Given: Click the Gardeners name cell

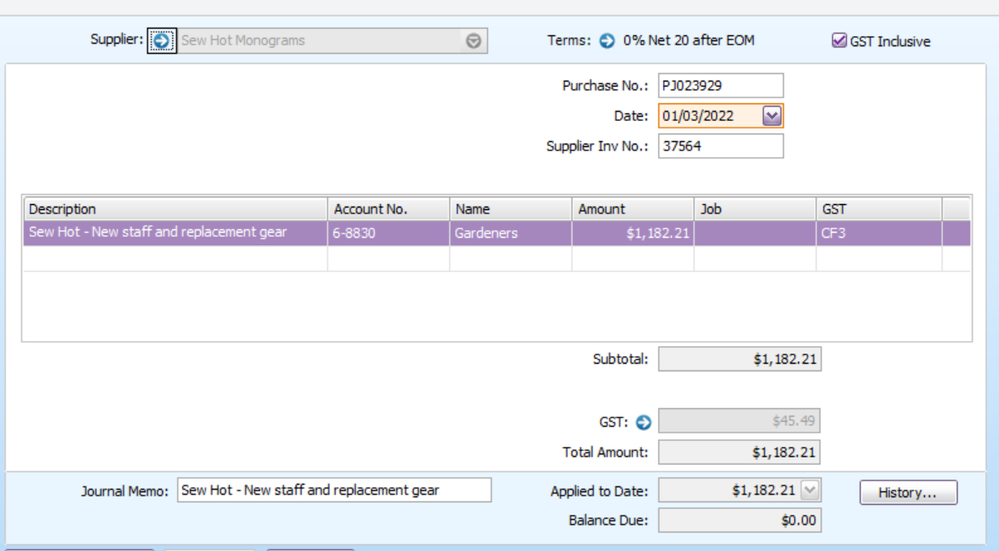Looking at the screenshot, I should point(510,233).
